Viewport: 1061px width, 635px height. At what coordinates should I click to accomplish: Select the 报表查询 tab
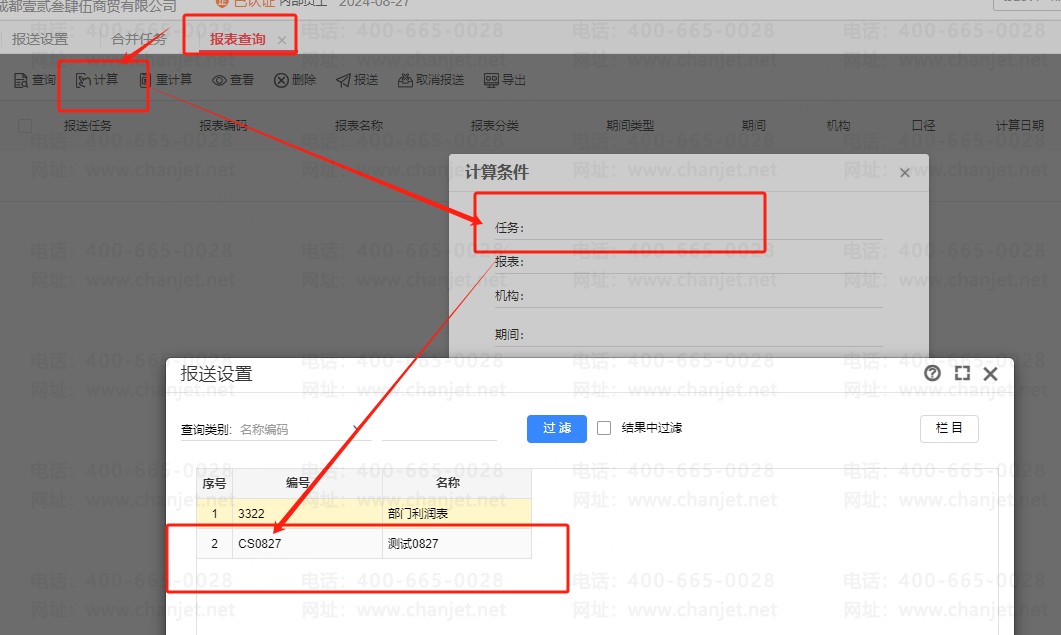click(238, 39)
